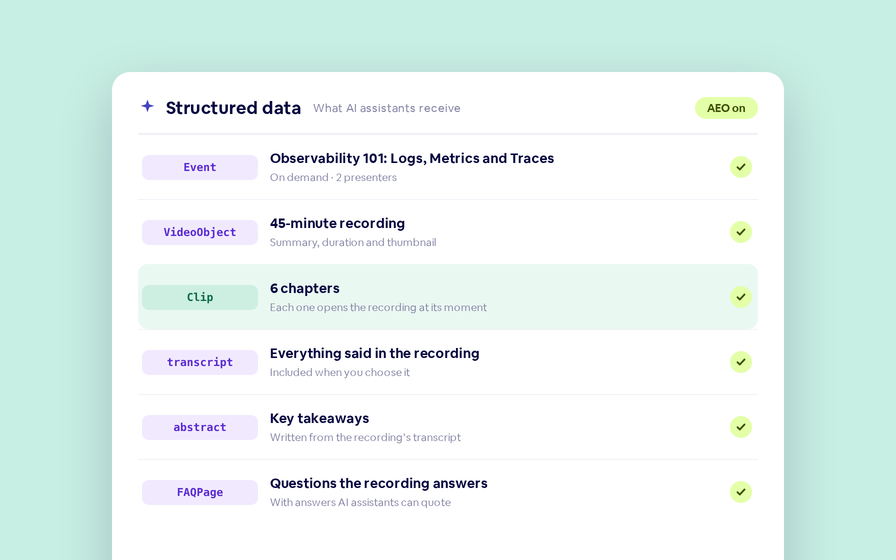Viewport: 896px width, 560px height.
Task: Select the "45-minute recording" title
Action: (337, 223)
